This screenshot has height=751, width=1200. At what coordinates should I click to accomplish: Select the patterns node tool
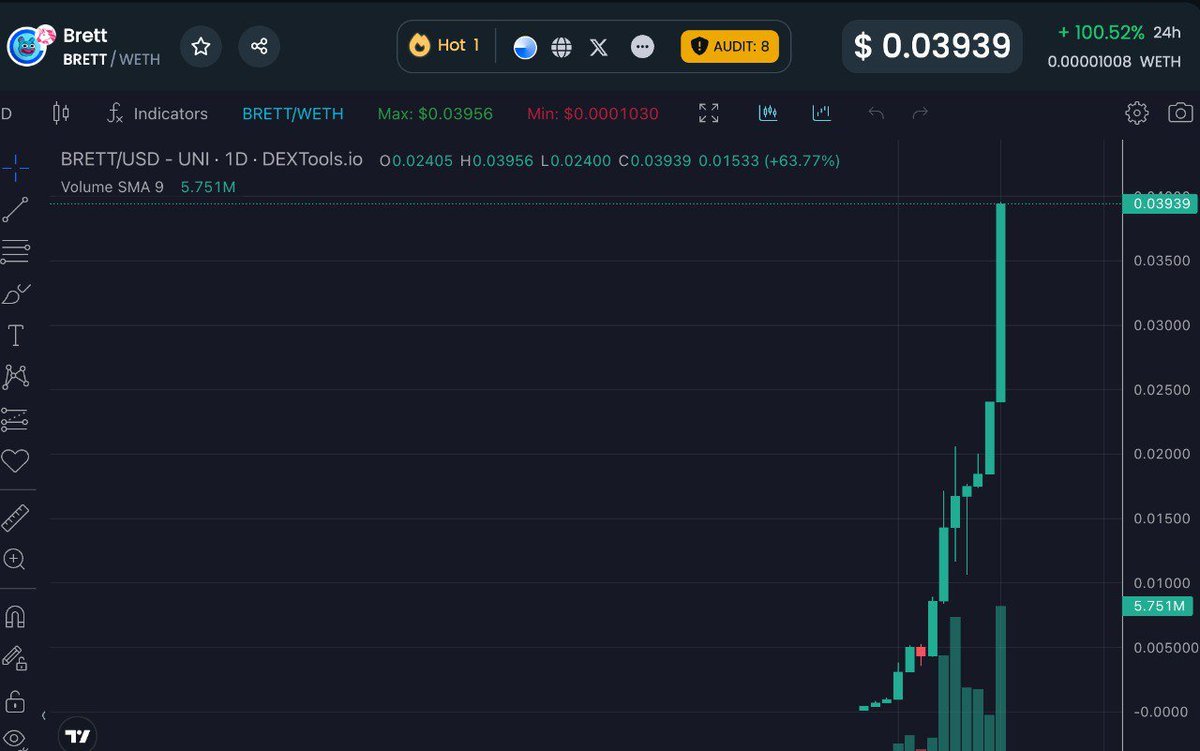click(x=15, y=376)
